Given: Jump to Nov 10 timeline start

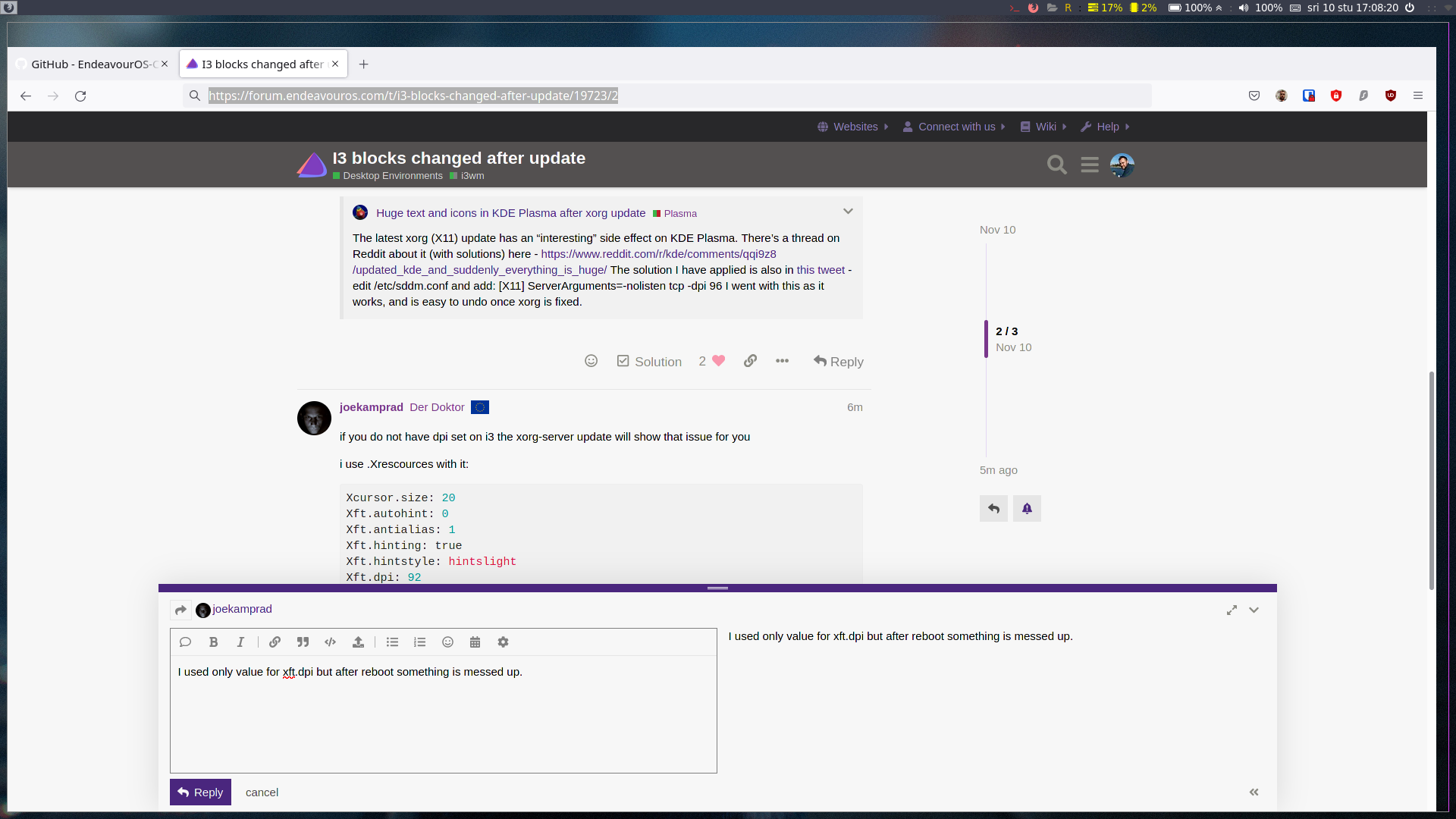Looking at the screenshot, I should [x=997, y=230].
